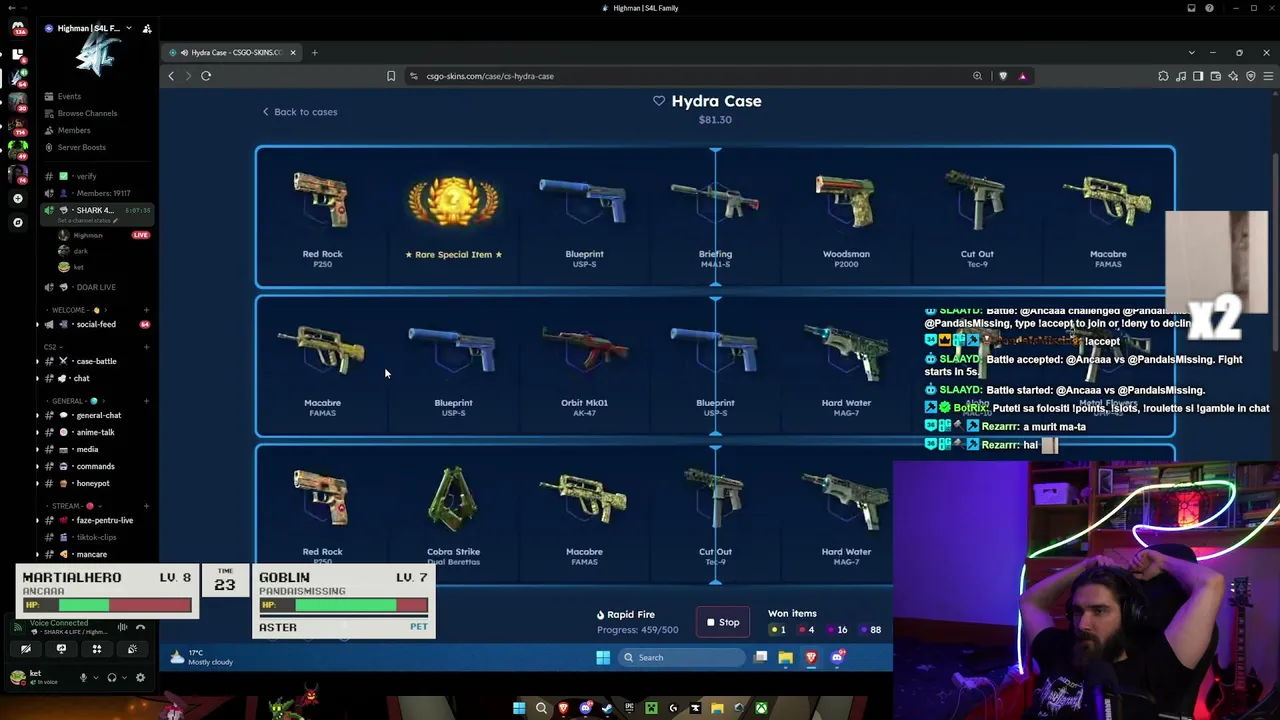Collapse the WELCOME channel category

76,310
